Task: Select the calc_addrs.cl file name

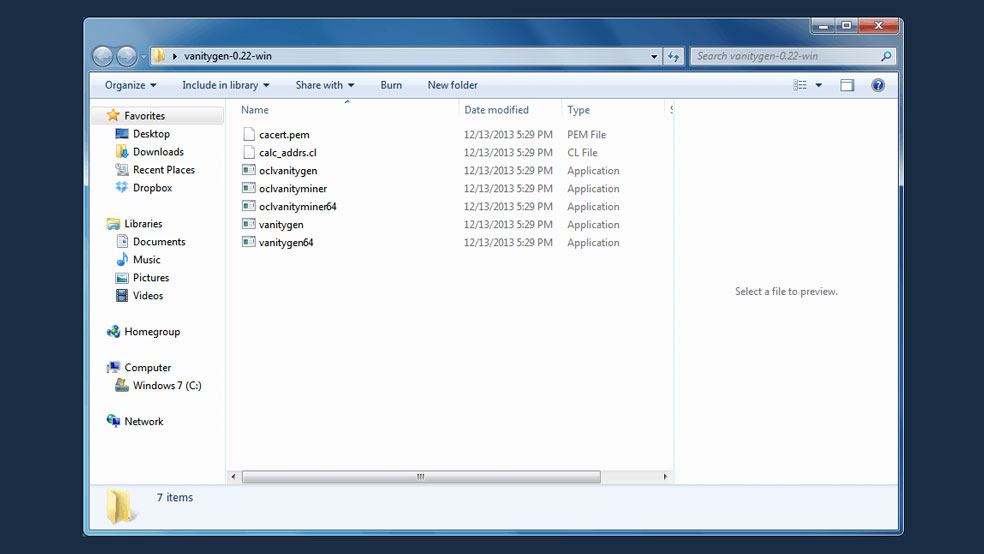Action: tap(288, 152)
